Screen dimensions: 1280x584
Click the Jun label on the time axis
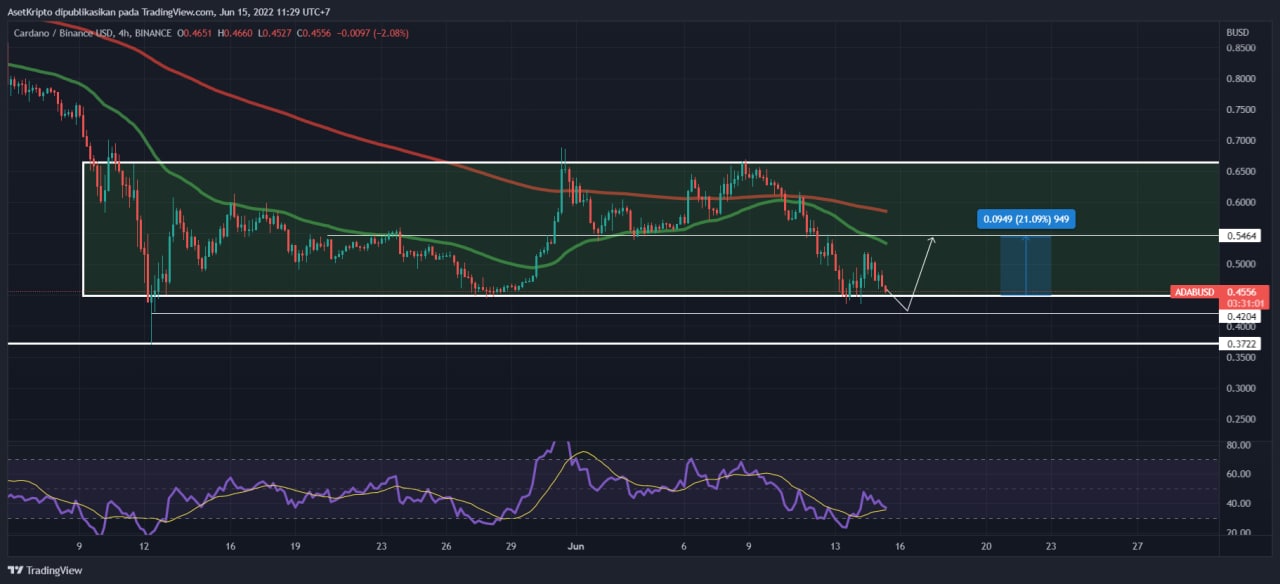click(574, 547)
